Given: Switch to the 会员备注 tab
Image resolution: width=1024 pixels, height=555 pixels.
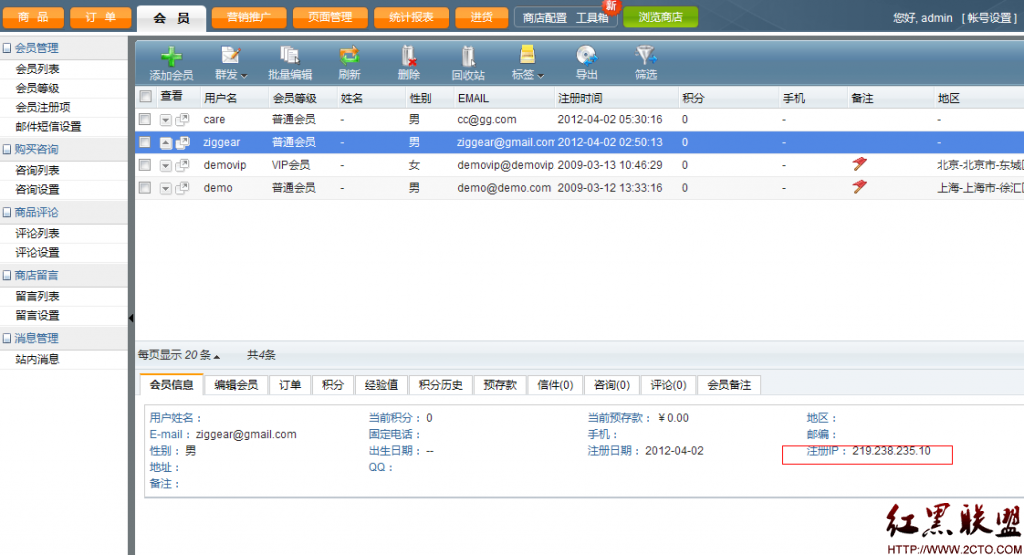Looking at the screenshot, I should click(729, 385).
